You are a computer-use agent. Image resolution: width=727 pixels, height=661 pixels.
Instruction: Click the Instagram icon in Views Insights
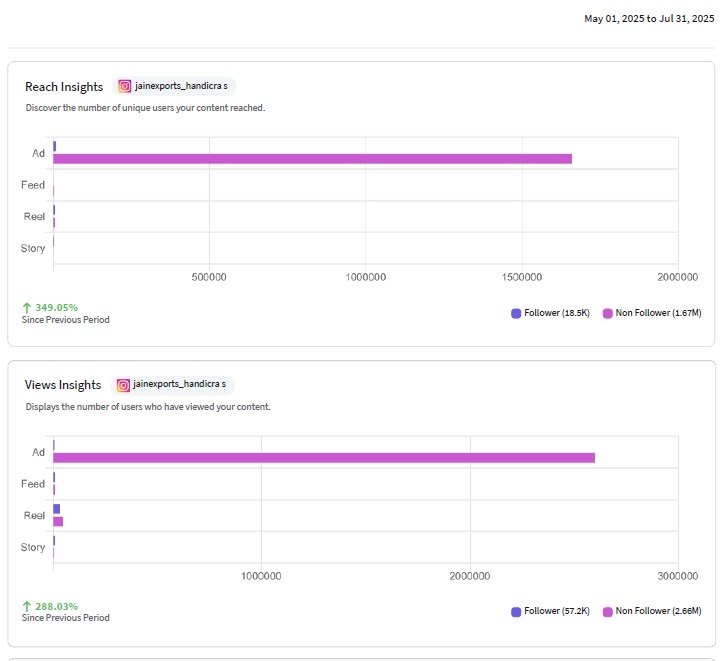point(123,385)
